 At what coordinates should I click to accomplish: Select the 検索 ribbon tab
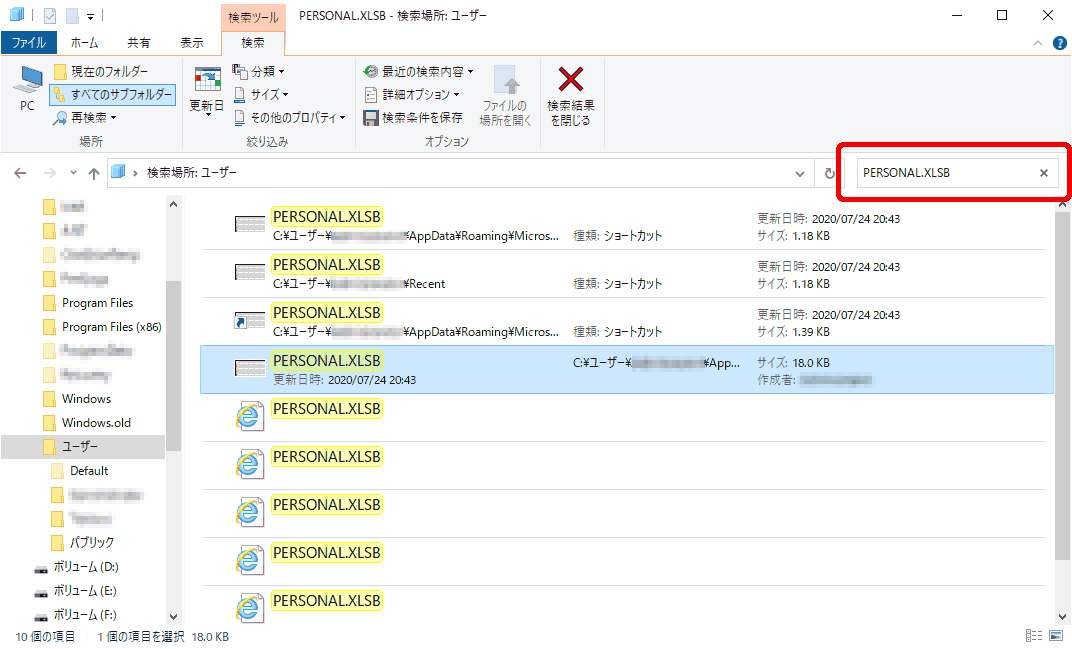[253, 42]
